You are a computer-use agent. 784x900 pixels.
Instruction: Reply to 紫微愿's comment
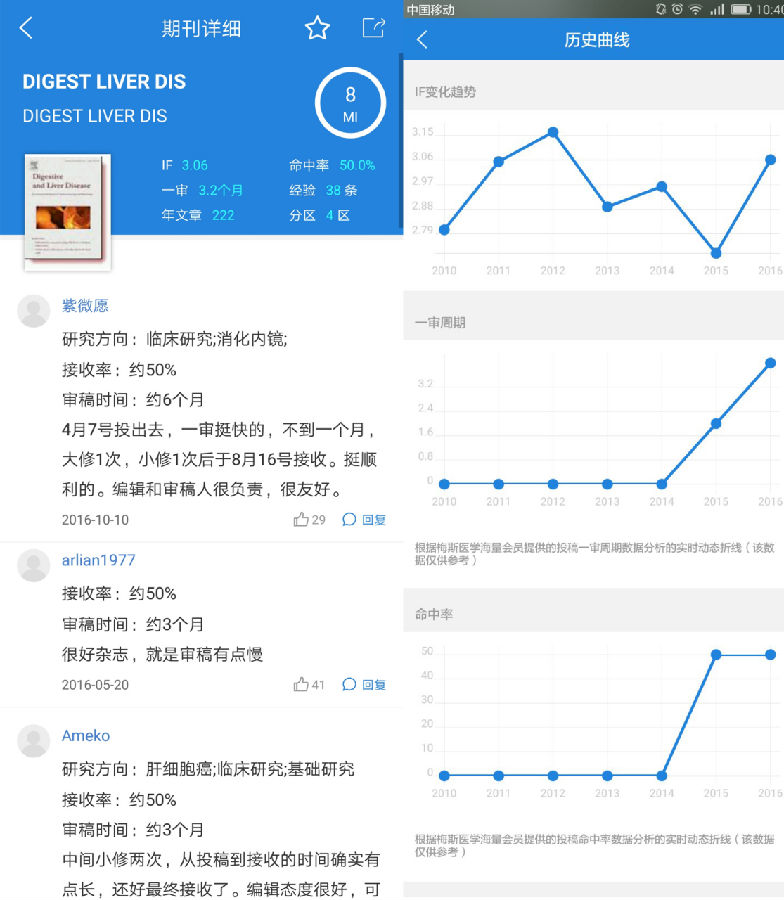364,520
